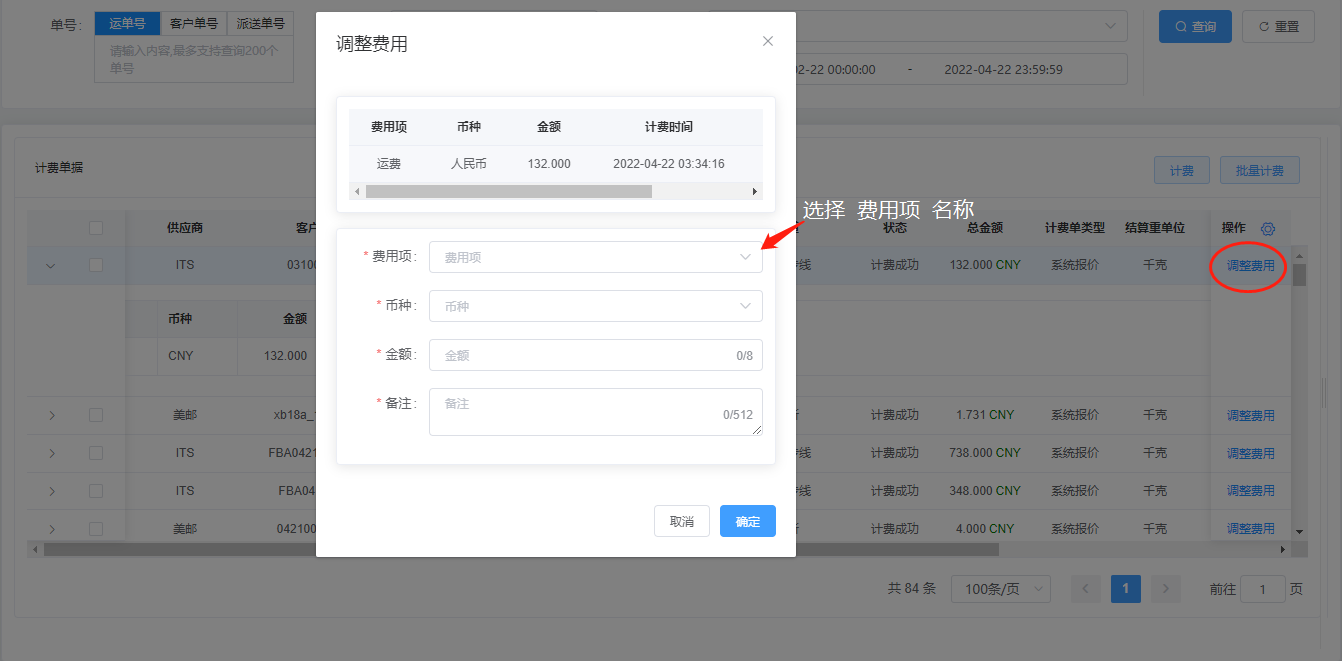Toggle the select-all header checkbox
1342x661 pixels.
point(96,228)
